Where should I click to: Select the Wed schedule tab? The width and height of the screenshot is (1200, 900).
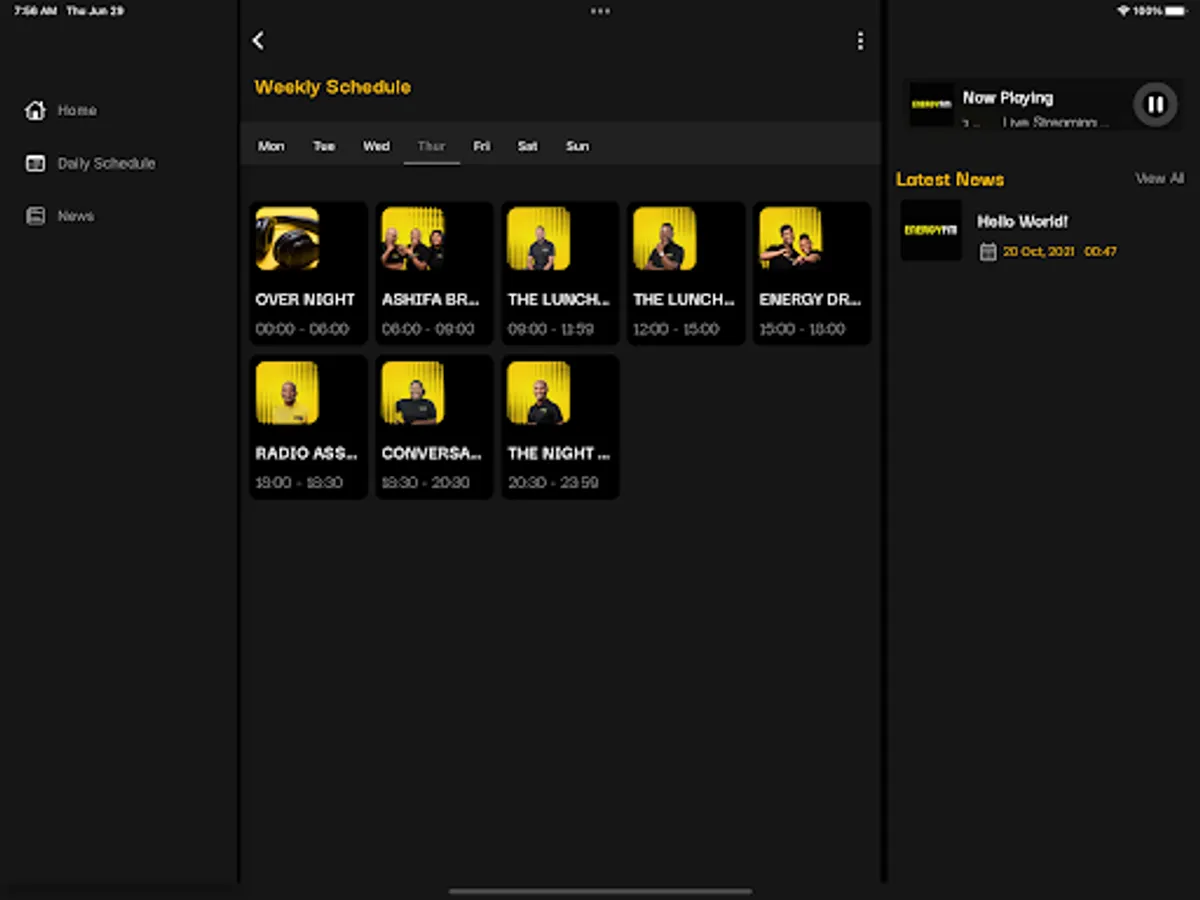point(376,146)
